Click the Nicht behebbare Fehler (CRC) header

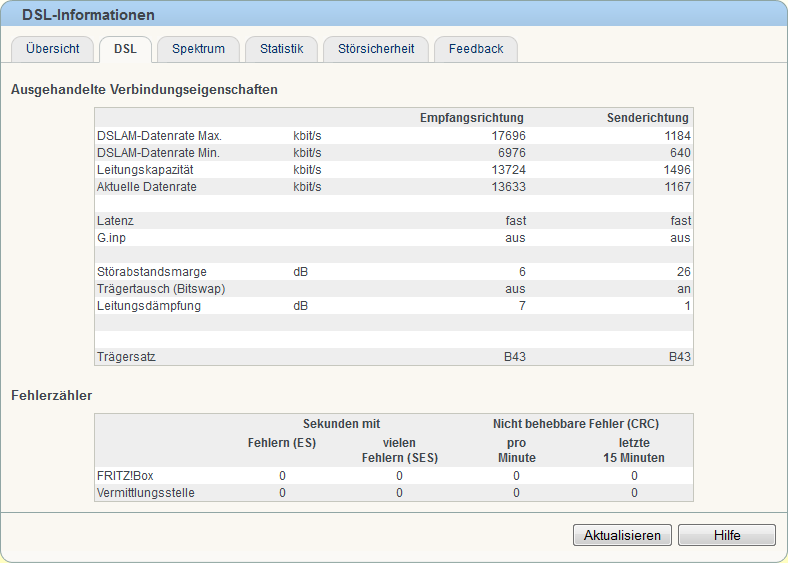(x=575, y=424)
